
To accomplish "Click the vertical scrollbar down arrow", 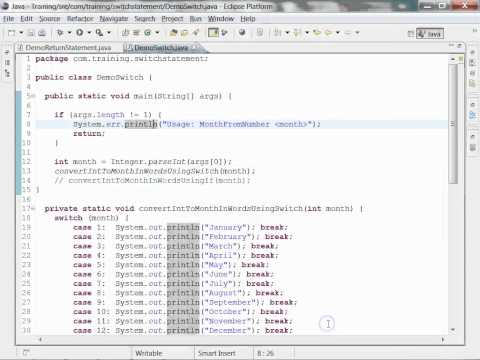I will (x=453, y=330).
